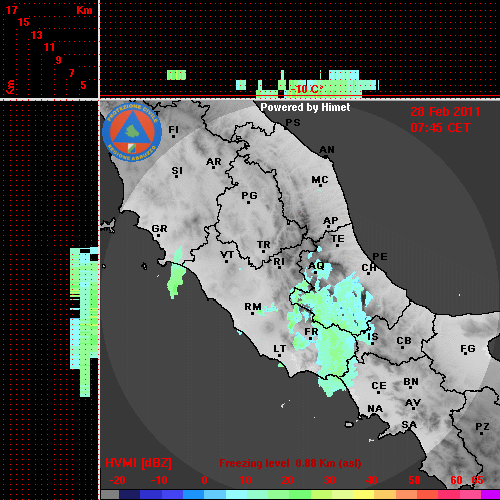The height and width of the screenshot is (500, 500).
Task: Select the AN city marker on the coast
Action: coord(327,151)
